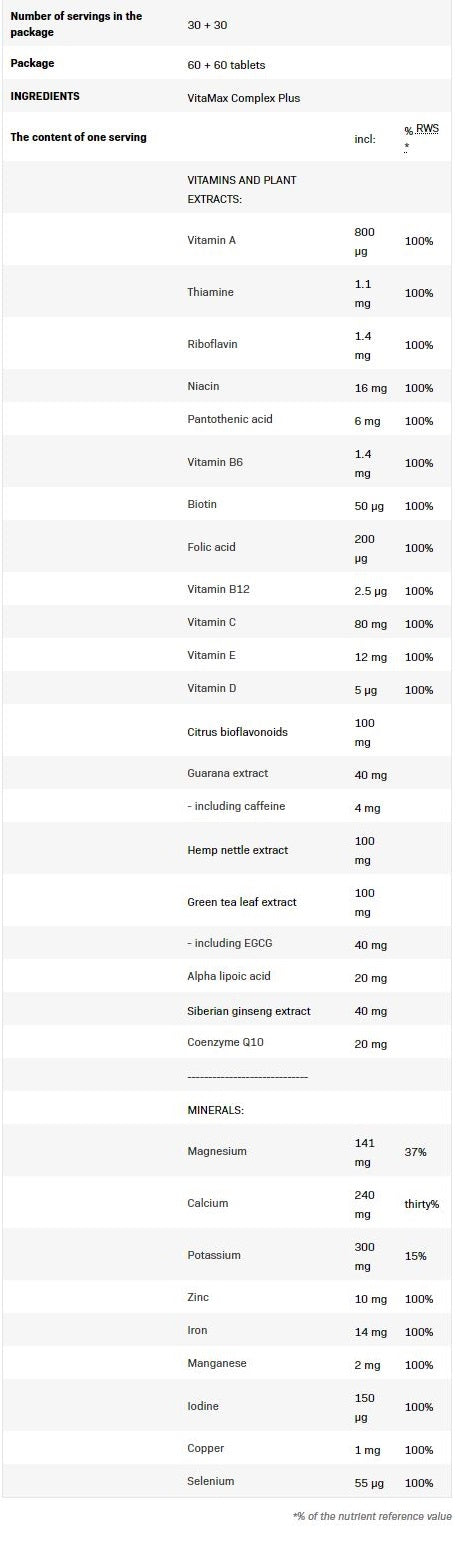The image size is (462, 1546).
Task: Click the Siberian ginseng extract label
Action: point(249,1011)
